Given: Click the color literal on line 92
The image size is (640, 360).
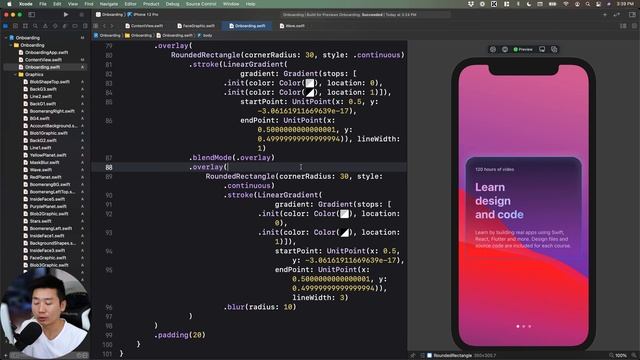Looking at the screenshot, I should tap(344, 214).
